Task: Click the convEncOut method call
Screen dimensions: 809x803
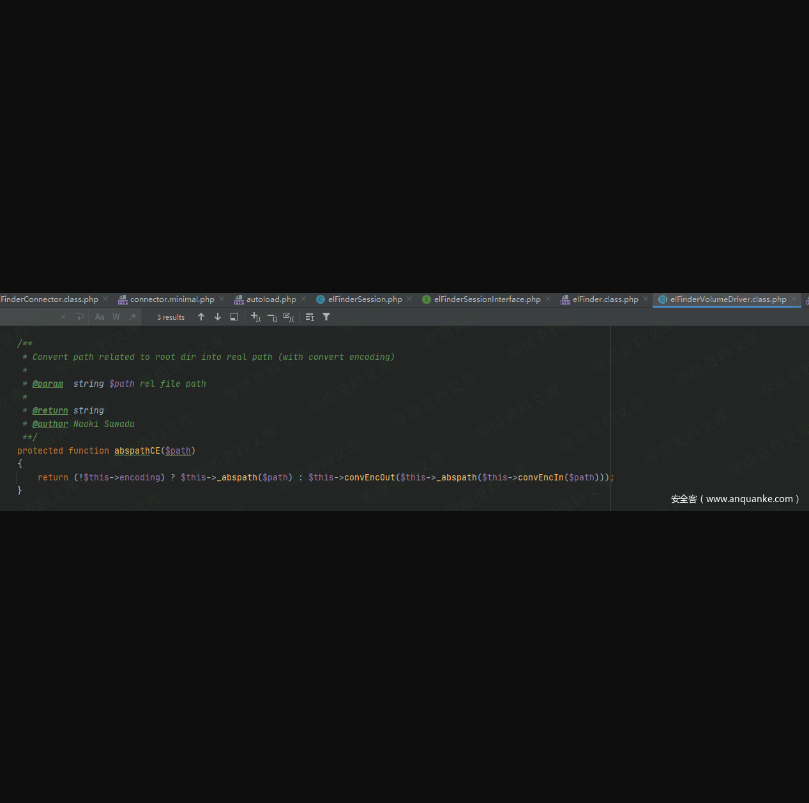Action: (370, 478)
